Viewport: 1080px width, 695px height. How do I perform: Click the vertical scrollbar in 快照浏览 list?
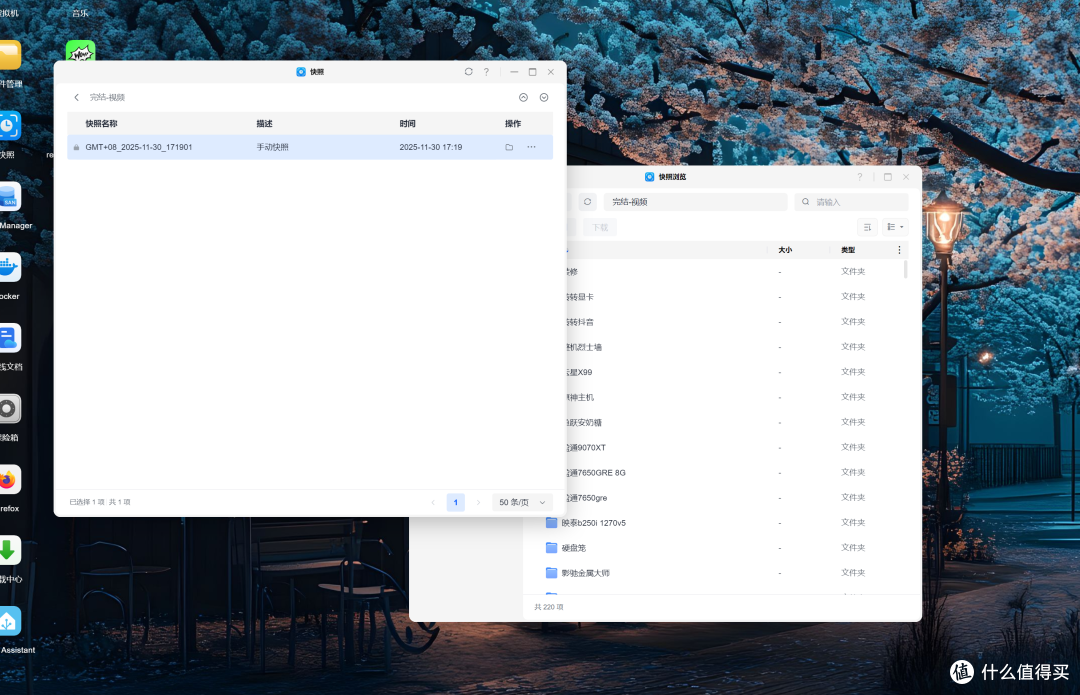tap(905, 269)
